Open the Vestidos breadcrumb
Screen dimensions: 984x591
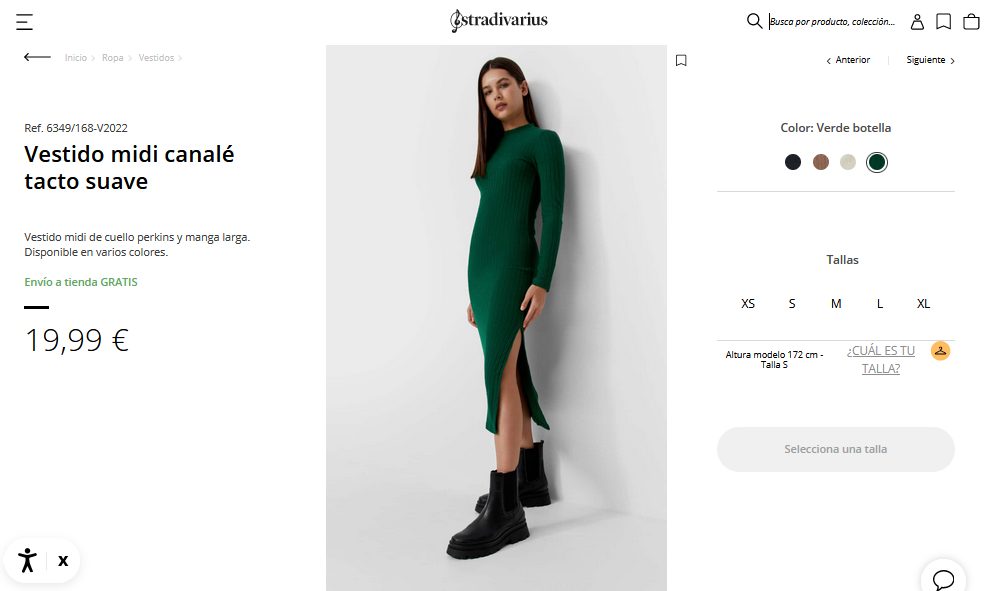pos(156,58)
